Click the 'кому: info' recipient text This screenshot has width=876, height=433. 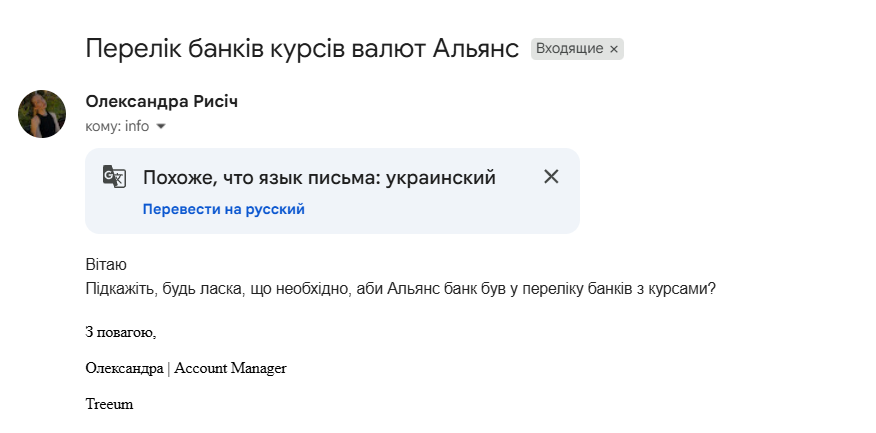pos(117,127)
